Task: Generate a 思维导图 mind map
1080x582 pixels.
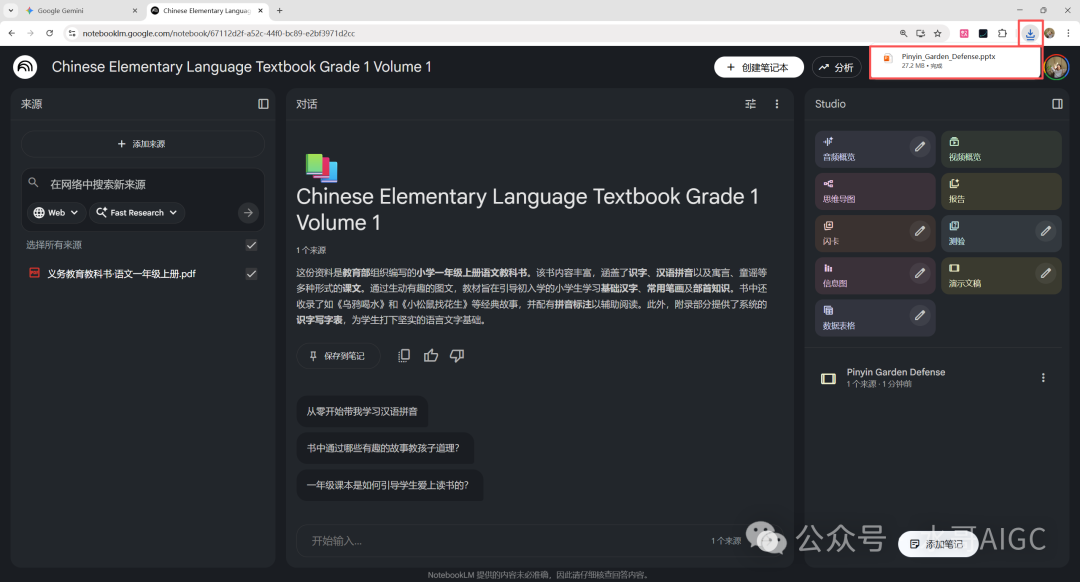Action: pyautogui.click(x=875, y=191)
